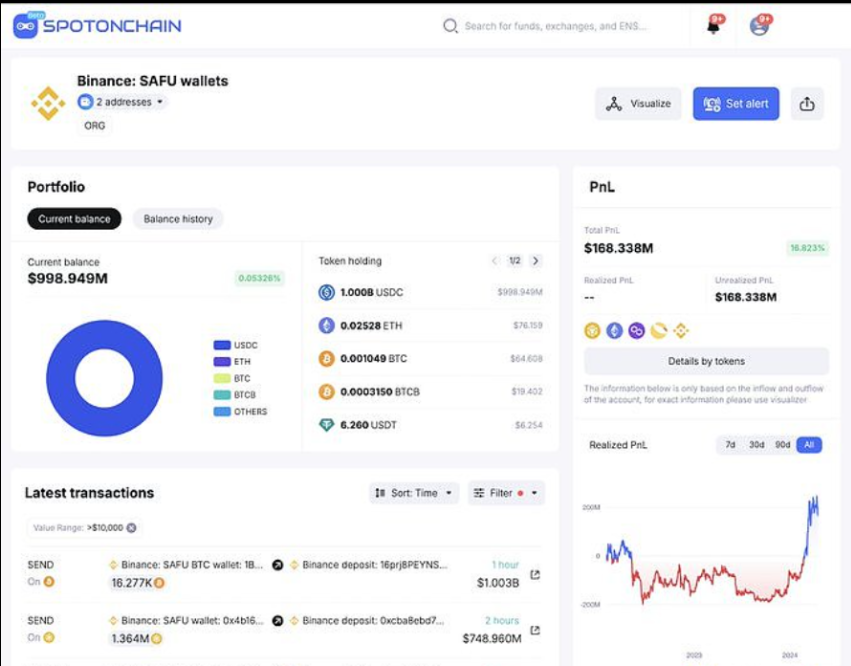This screenshot has width=851, height=666.
Task: Remove the Value Range filter chip
Action: click(131, 528)
